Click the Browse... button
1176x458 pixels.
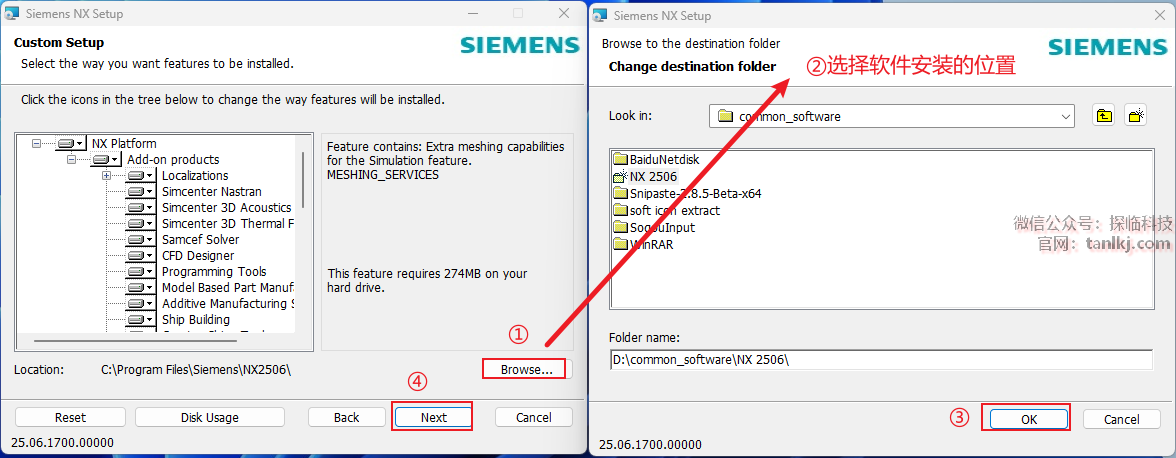pyautogui.click(x=526, y=369)
